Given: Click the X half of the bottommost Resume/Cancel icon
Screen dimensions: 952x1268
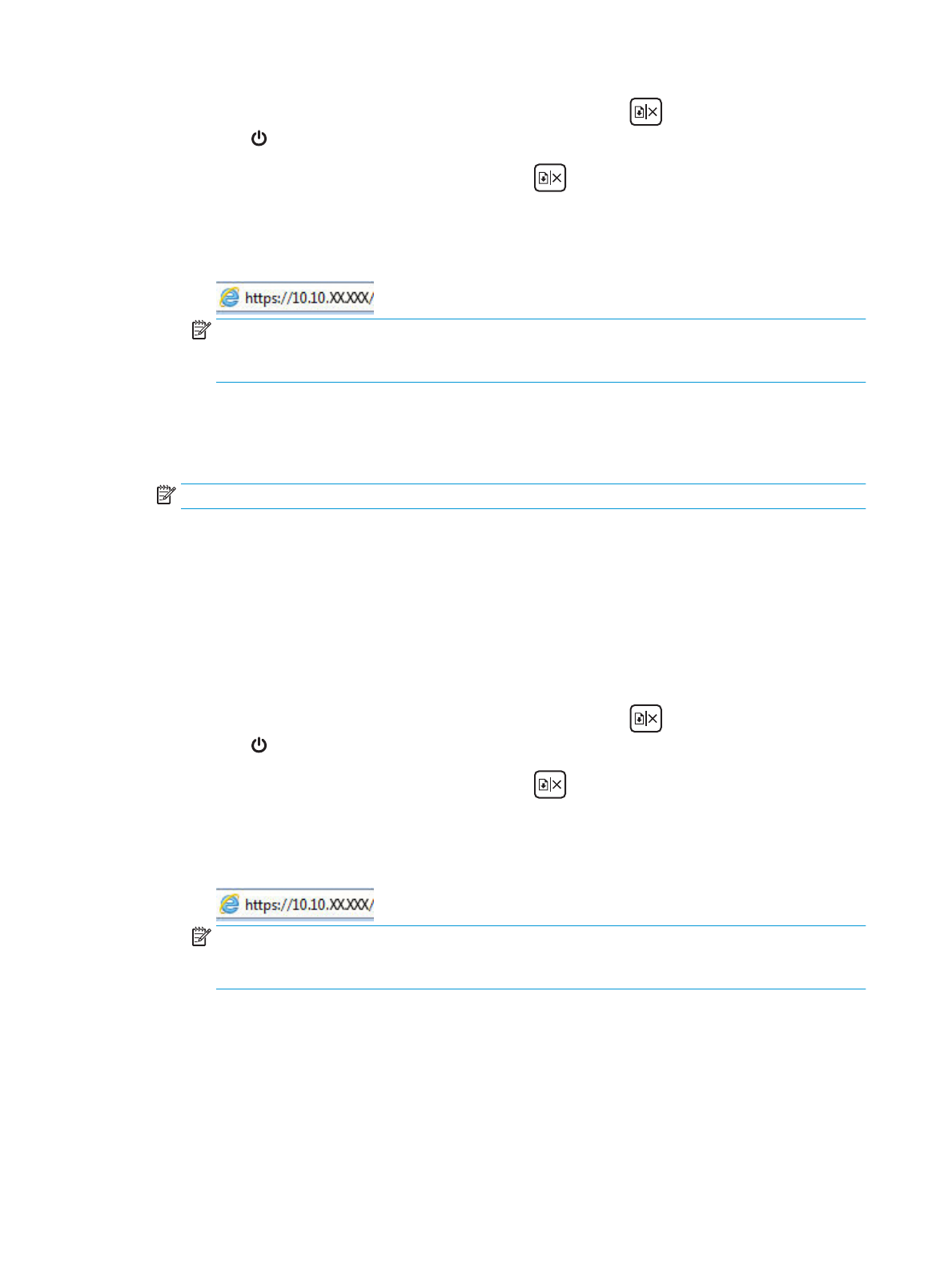Looking at the screenshot, I should (557, 784).
